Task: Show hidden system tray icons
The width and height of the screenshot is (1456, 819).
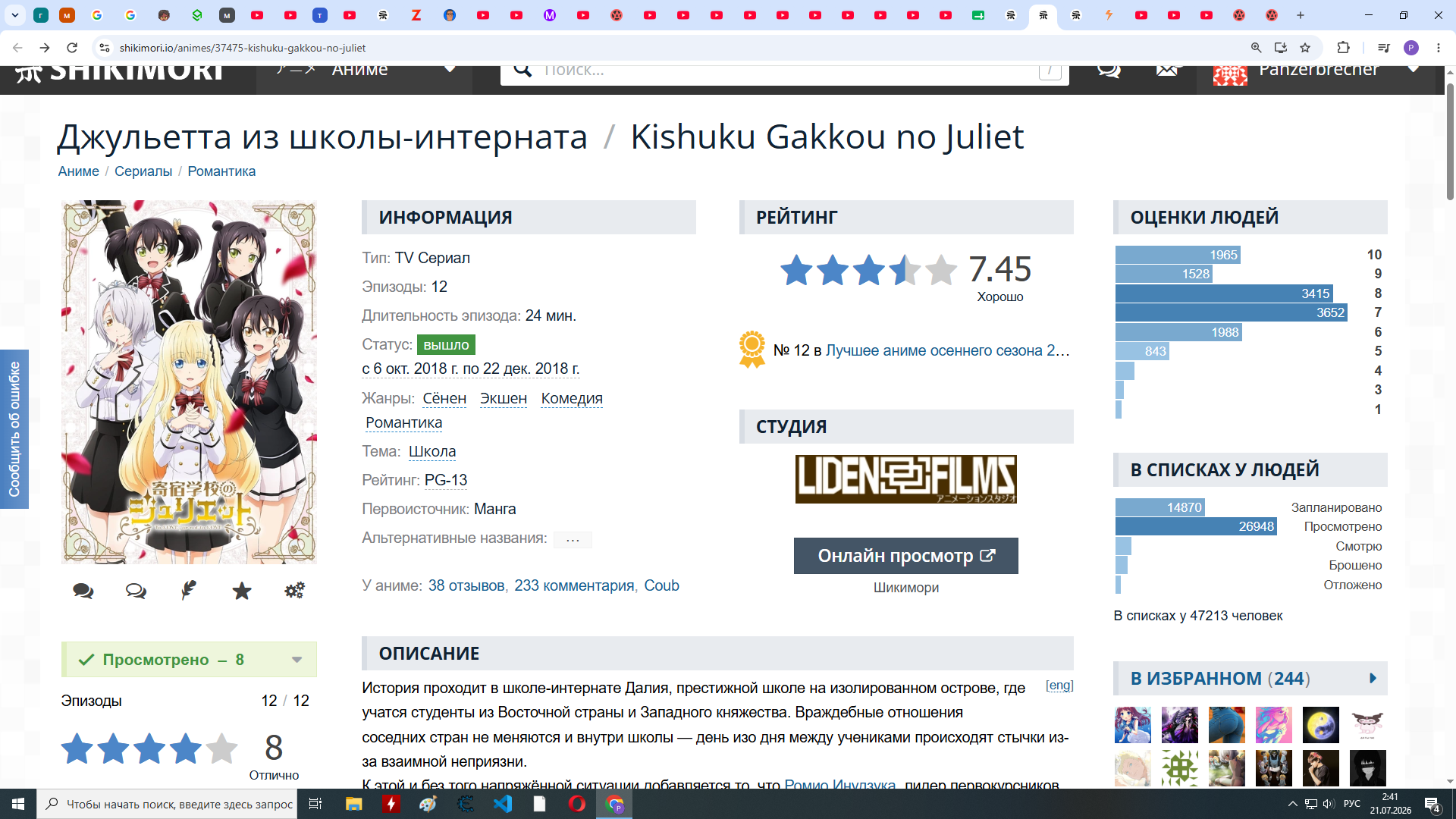Action: 1292,804
